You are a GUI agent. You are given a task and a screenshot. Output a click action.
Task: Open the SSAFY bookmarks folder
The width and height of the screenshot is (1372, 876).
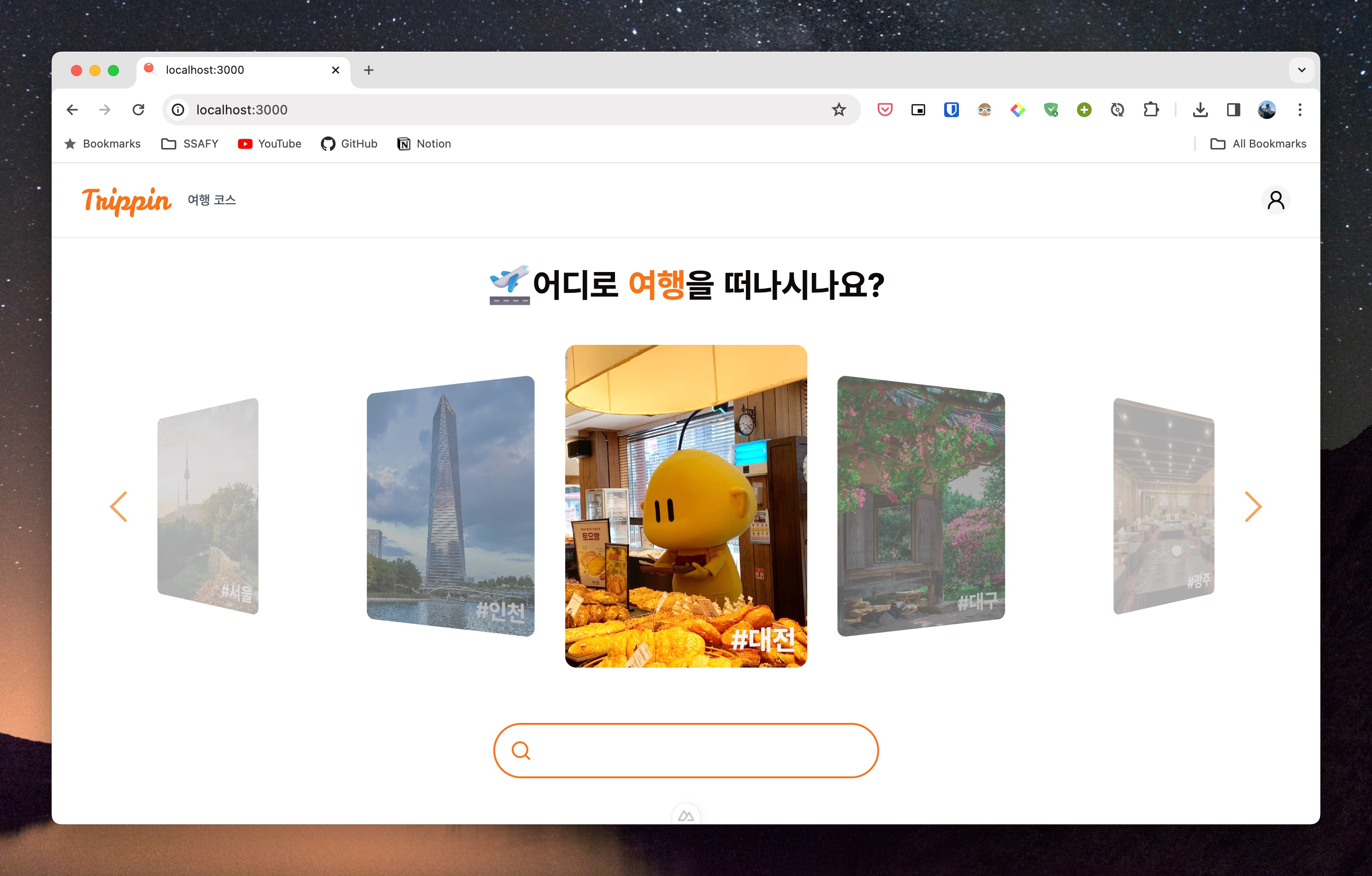190,144
